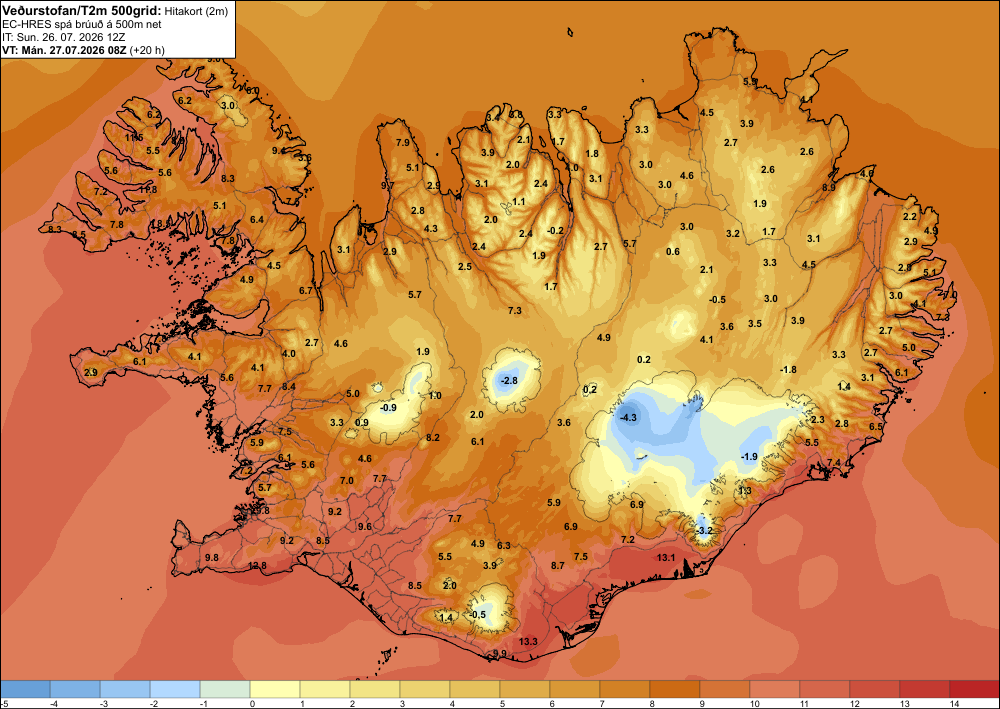Click the 6.5 temperature value
The image size is (1000, 709).
click(x=876, y=427)
